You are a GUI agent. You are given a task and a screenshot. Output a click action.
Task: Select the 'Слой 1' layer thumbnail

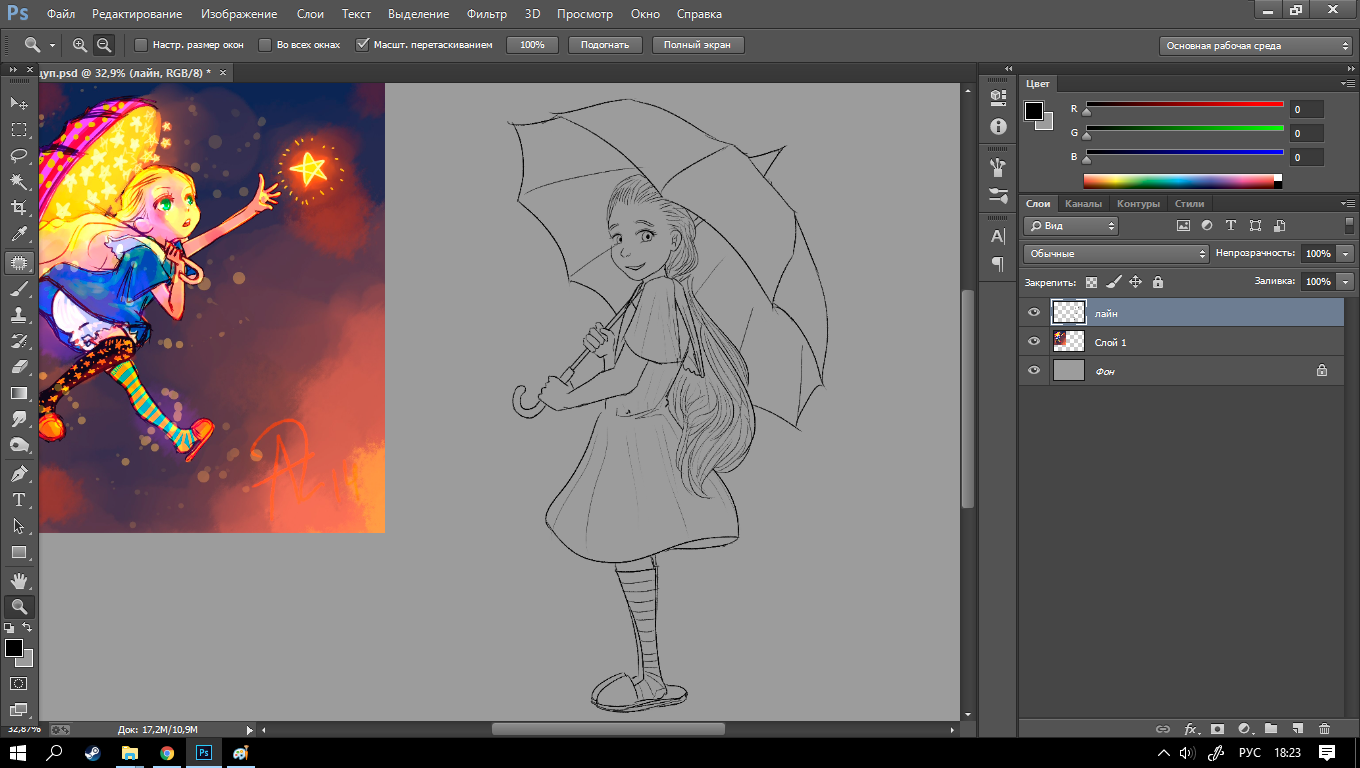coord(1069,341)
